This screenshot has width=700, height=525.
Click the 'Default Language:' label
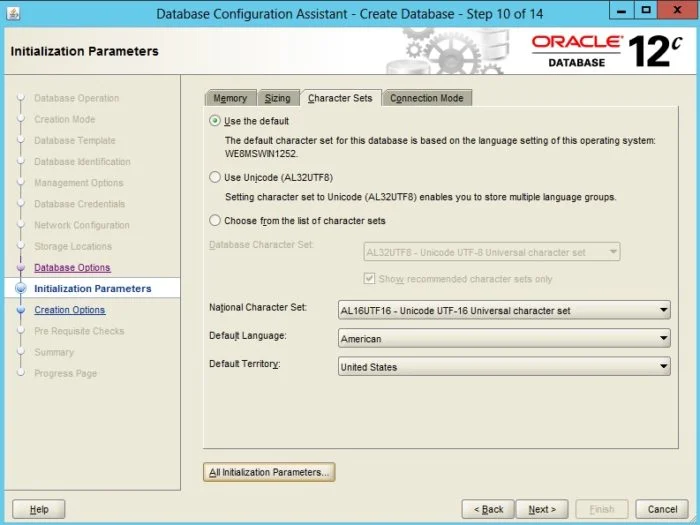coord(248,336)
